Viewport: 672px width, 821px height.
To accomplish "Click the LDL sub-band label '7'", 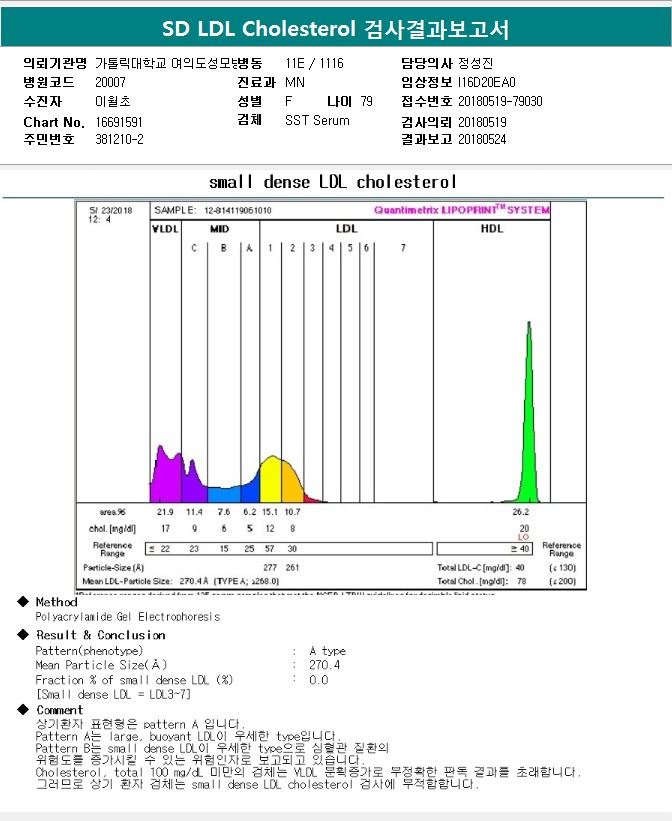I will (403, 248).
